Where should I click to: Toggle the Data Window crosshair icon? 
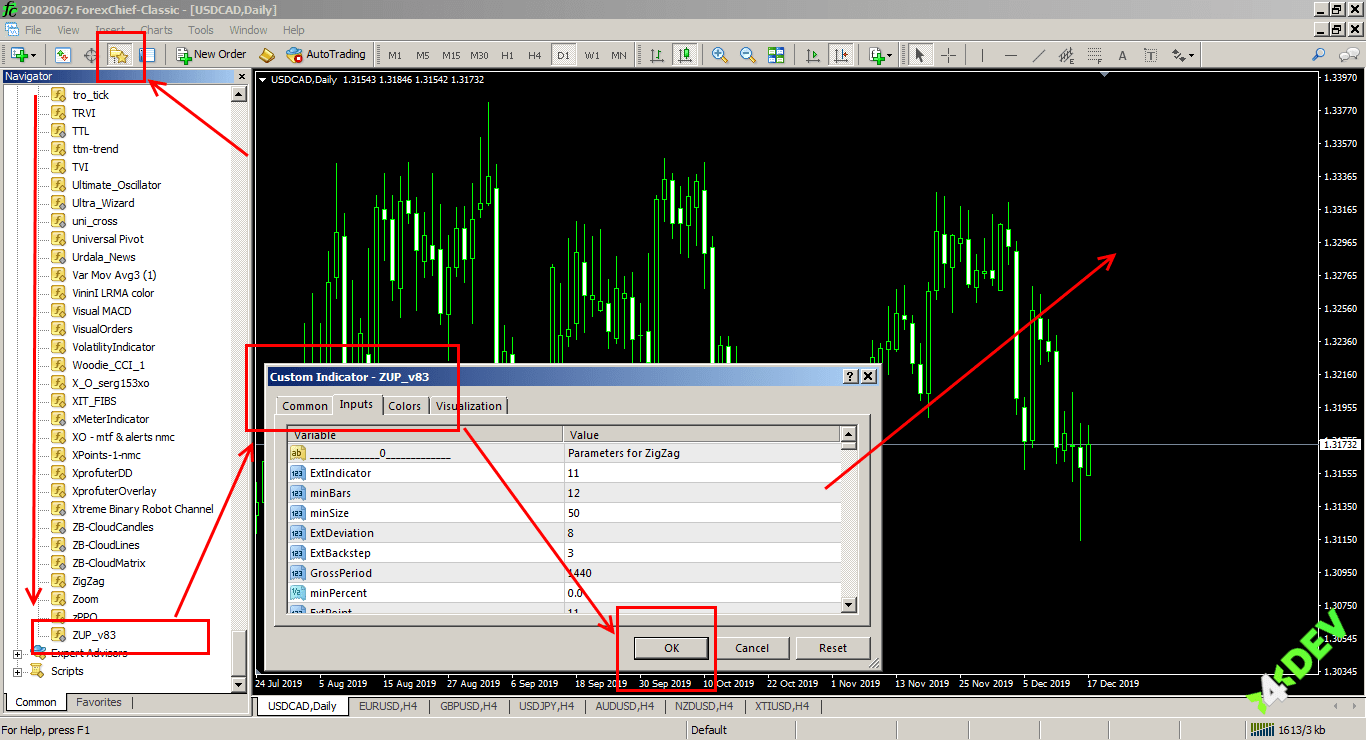(91, 55)
